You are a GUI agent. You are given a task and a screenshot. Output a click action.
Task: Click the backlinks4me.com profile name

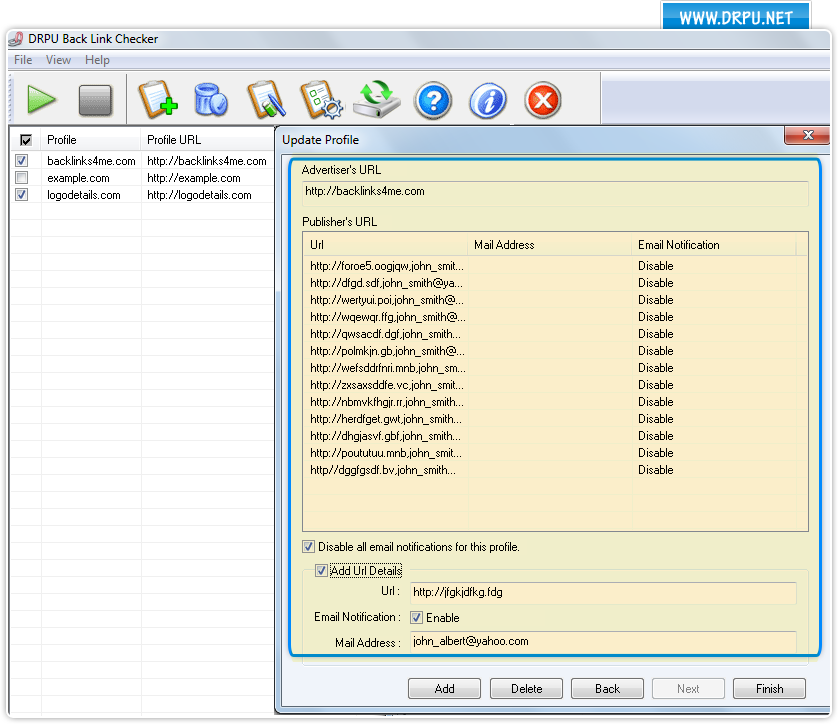91,161
